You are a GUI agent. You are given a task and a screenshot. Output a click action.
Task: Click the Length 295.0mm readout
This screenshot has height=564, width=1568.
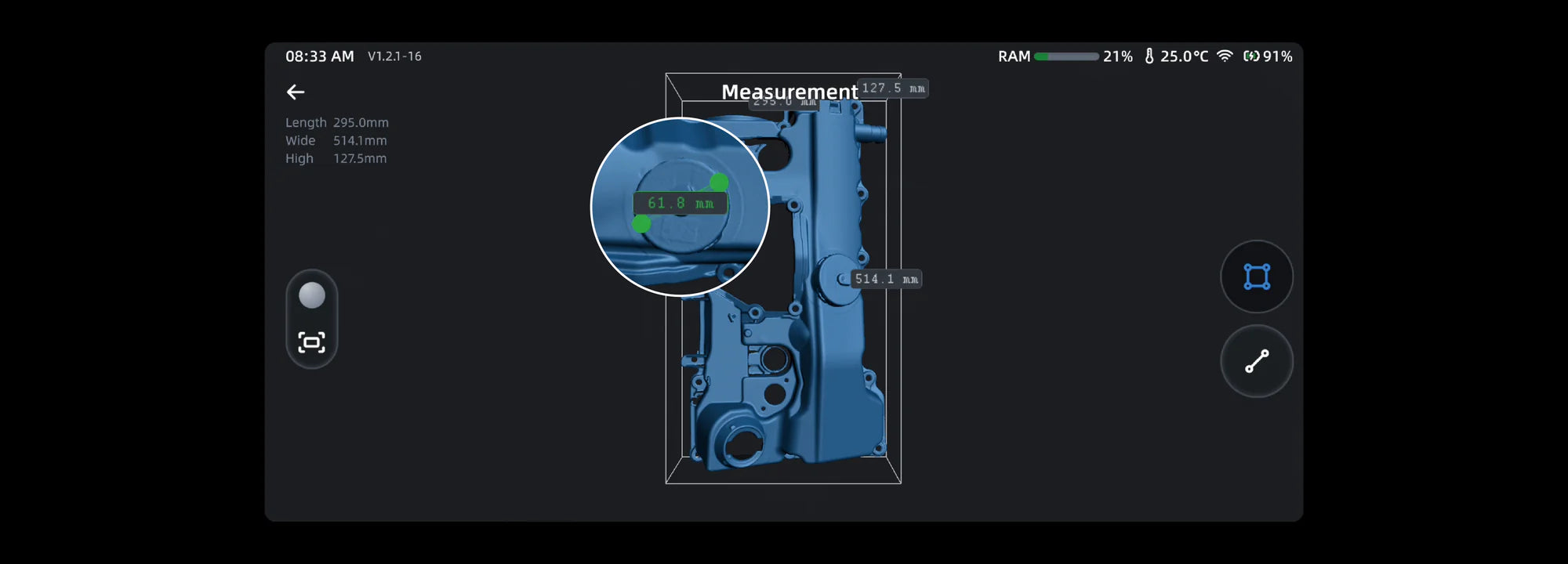coord(337,123)
